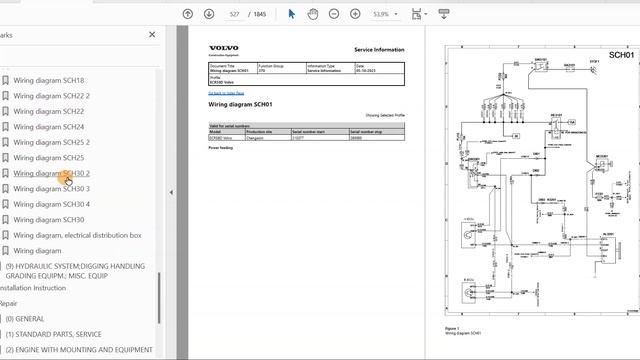Select (1) STANDARD PARTS, SERVICE bookmark
Screen dimensions: 640x360
click(53, 334)
